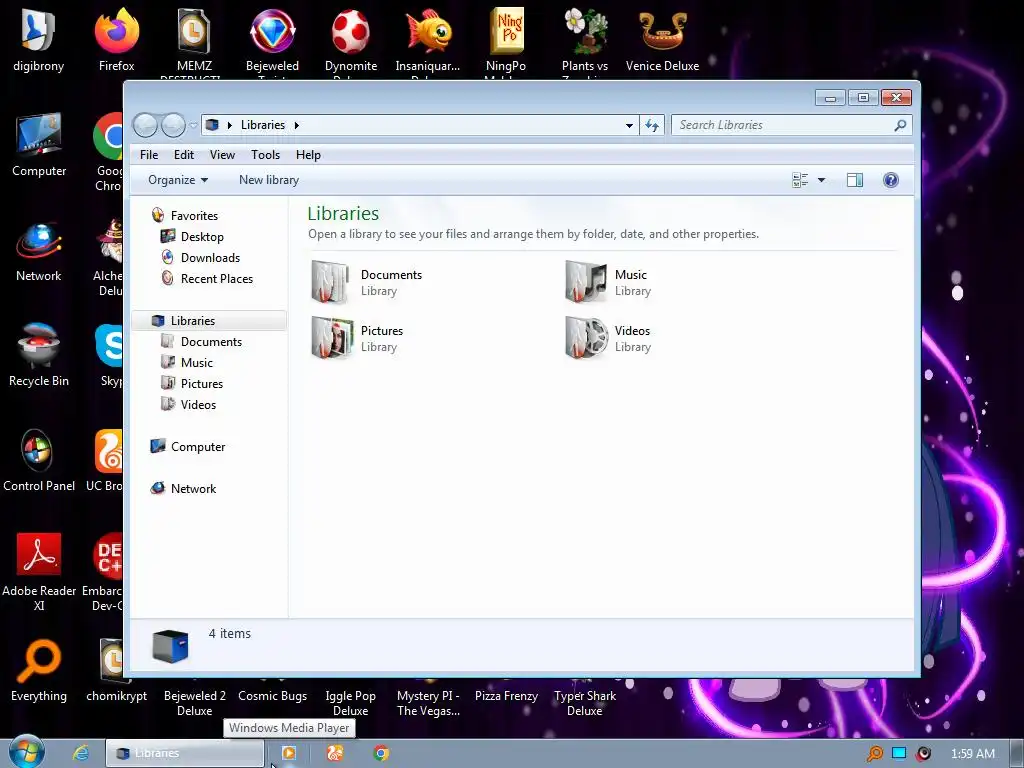Open the recent pages dropdown arrow

coord(193,125)
